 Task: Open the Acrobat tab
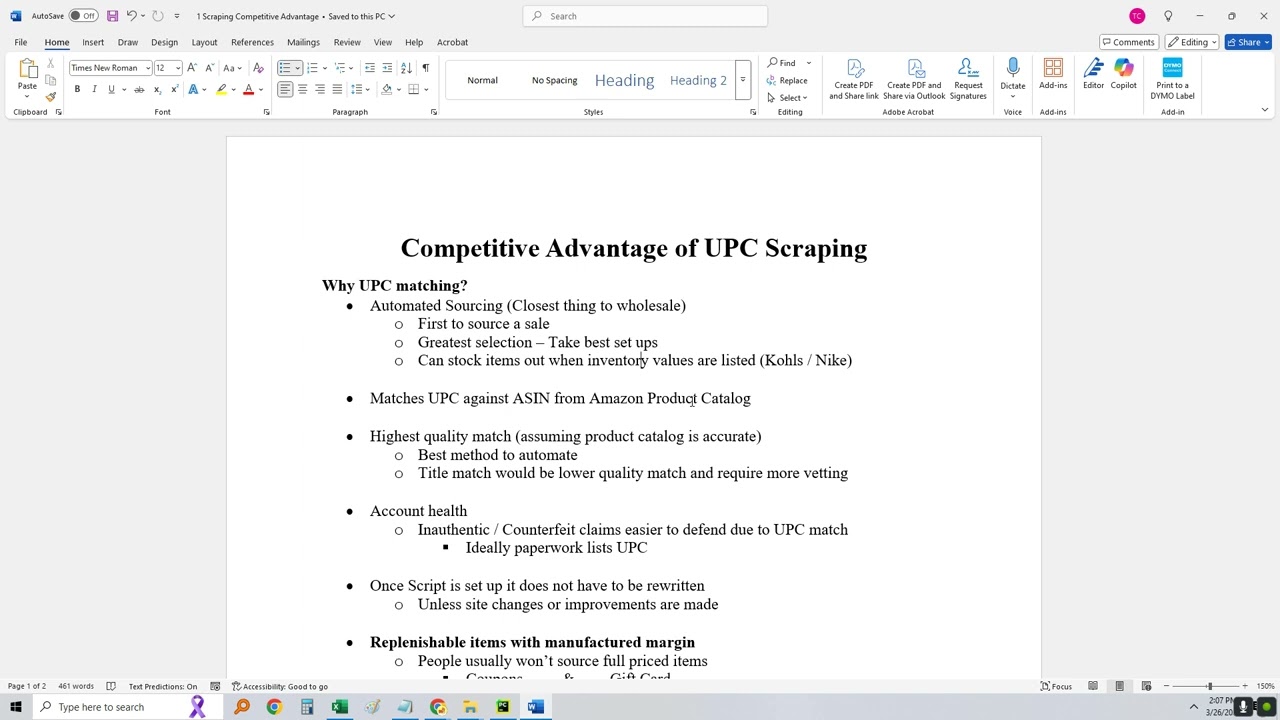[452, 42]
